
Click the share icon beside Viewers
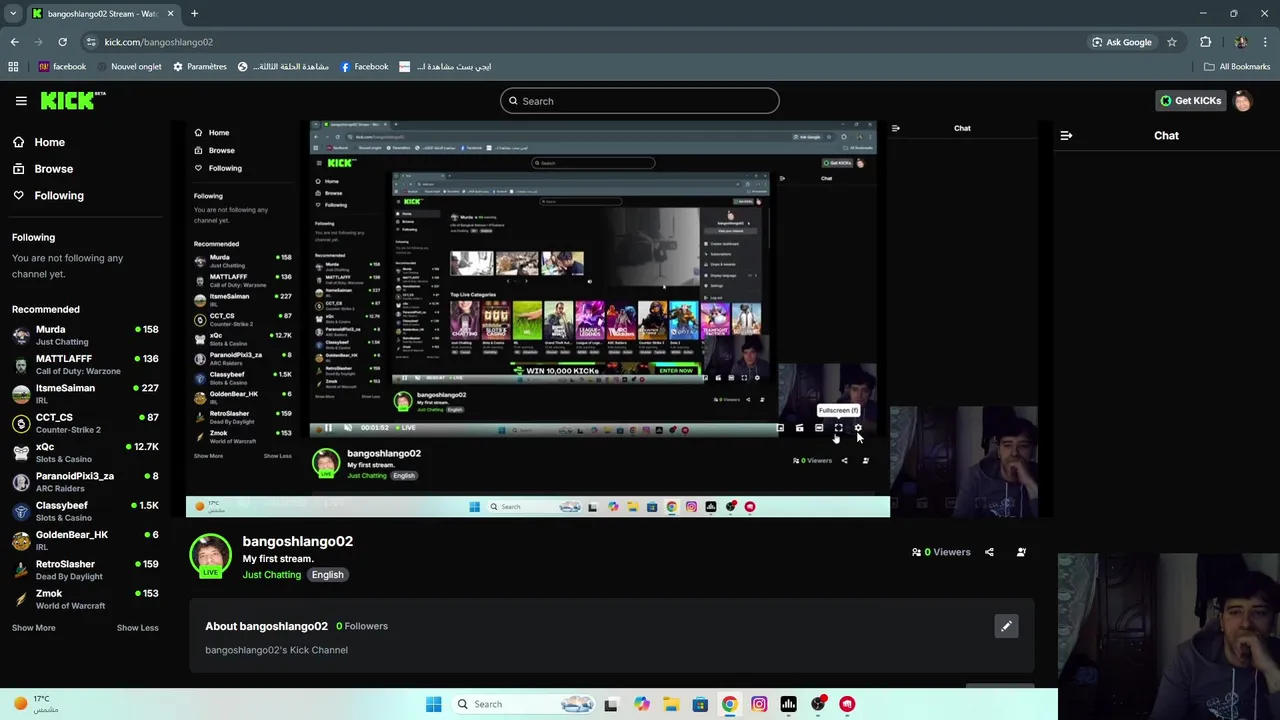pyautogui.click(x=989, y=552)
